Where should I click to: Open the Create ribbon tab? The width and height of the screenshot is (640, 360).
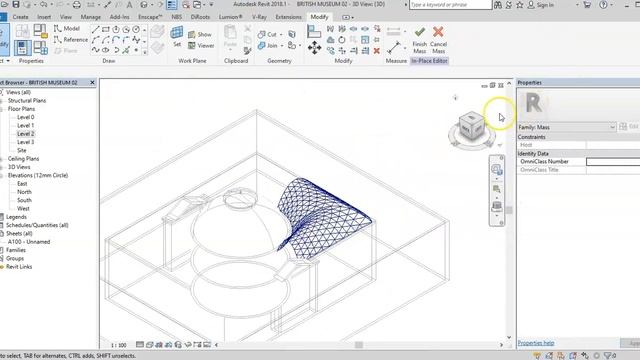point(20,17)
